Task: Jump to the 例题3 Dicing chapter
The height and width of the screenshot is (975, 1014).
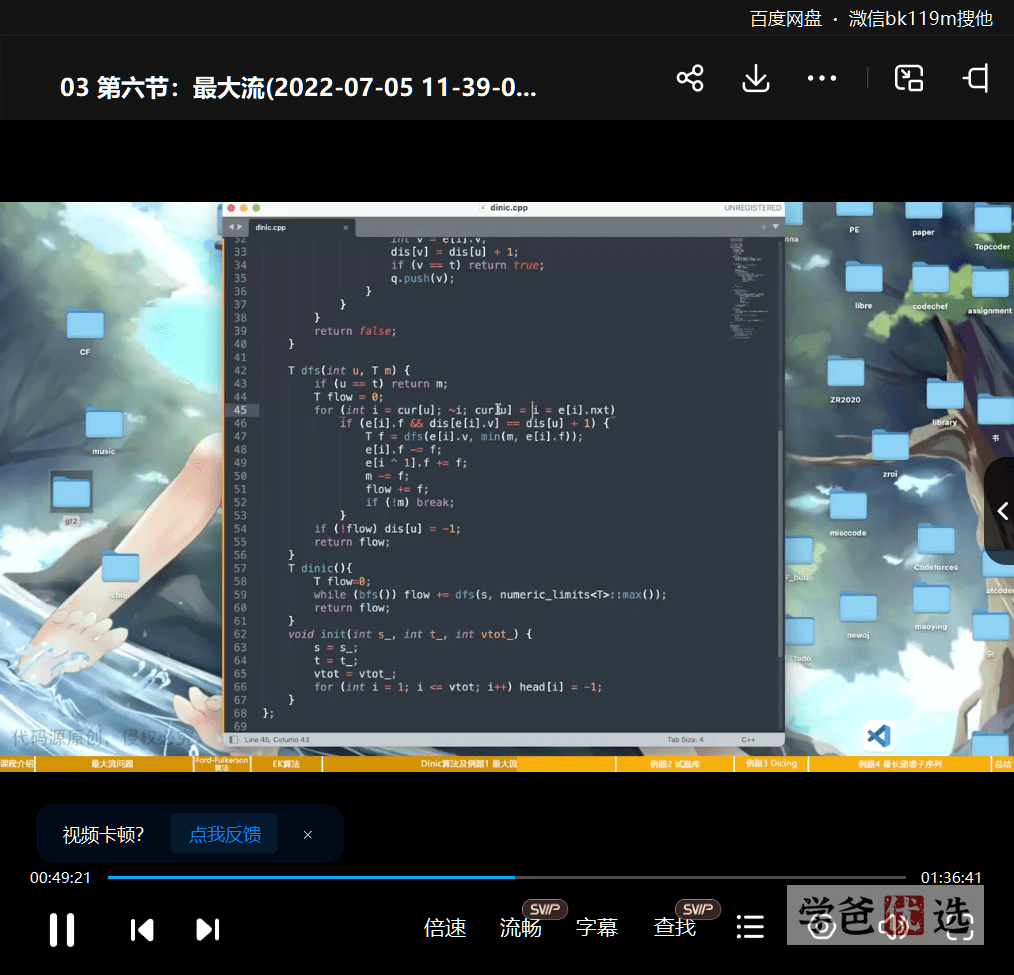Action: click(771, 764)
